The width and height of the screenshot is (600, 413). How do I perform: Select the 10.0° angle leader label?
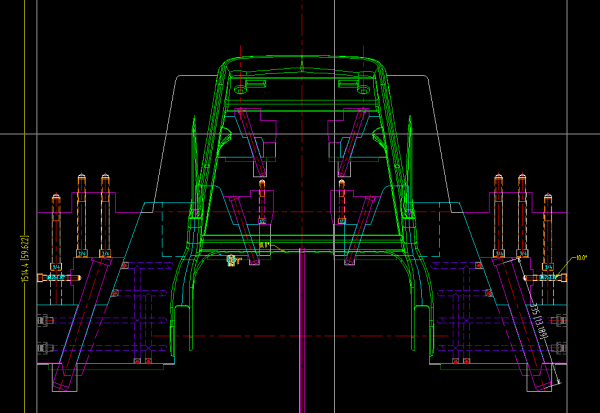click(x=581, y=258)
